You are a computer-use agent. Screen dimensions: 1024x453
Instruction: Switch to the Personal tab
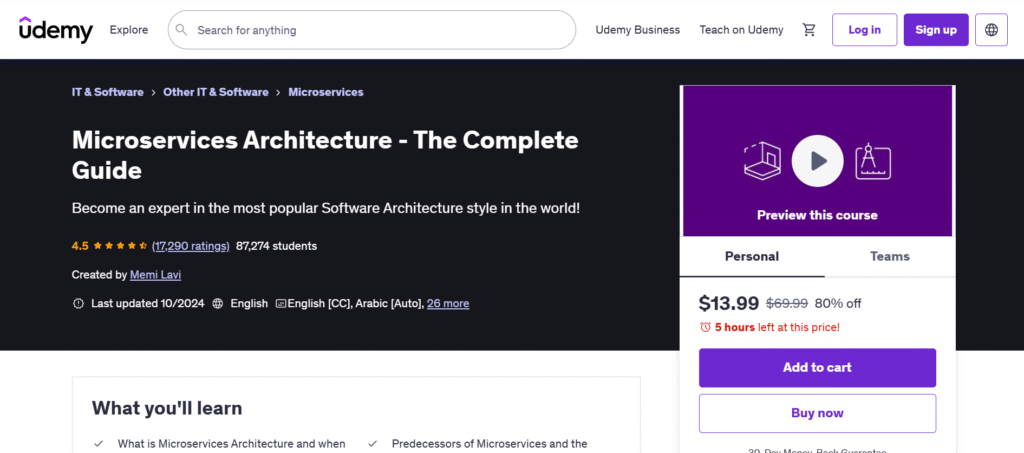752,257
